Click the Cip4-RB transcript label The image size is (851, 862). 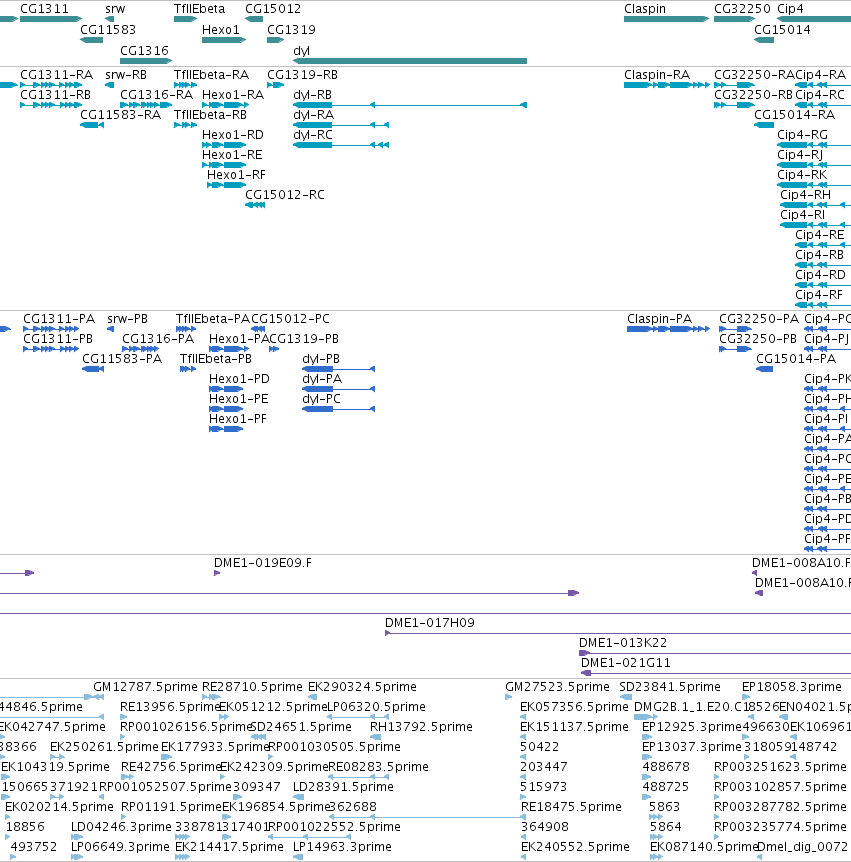point(820,255)
